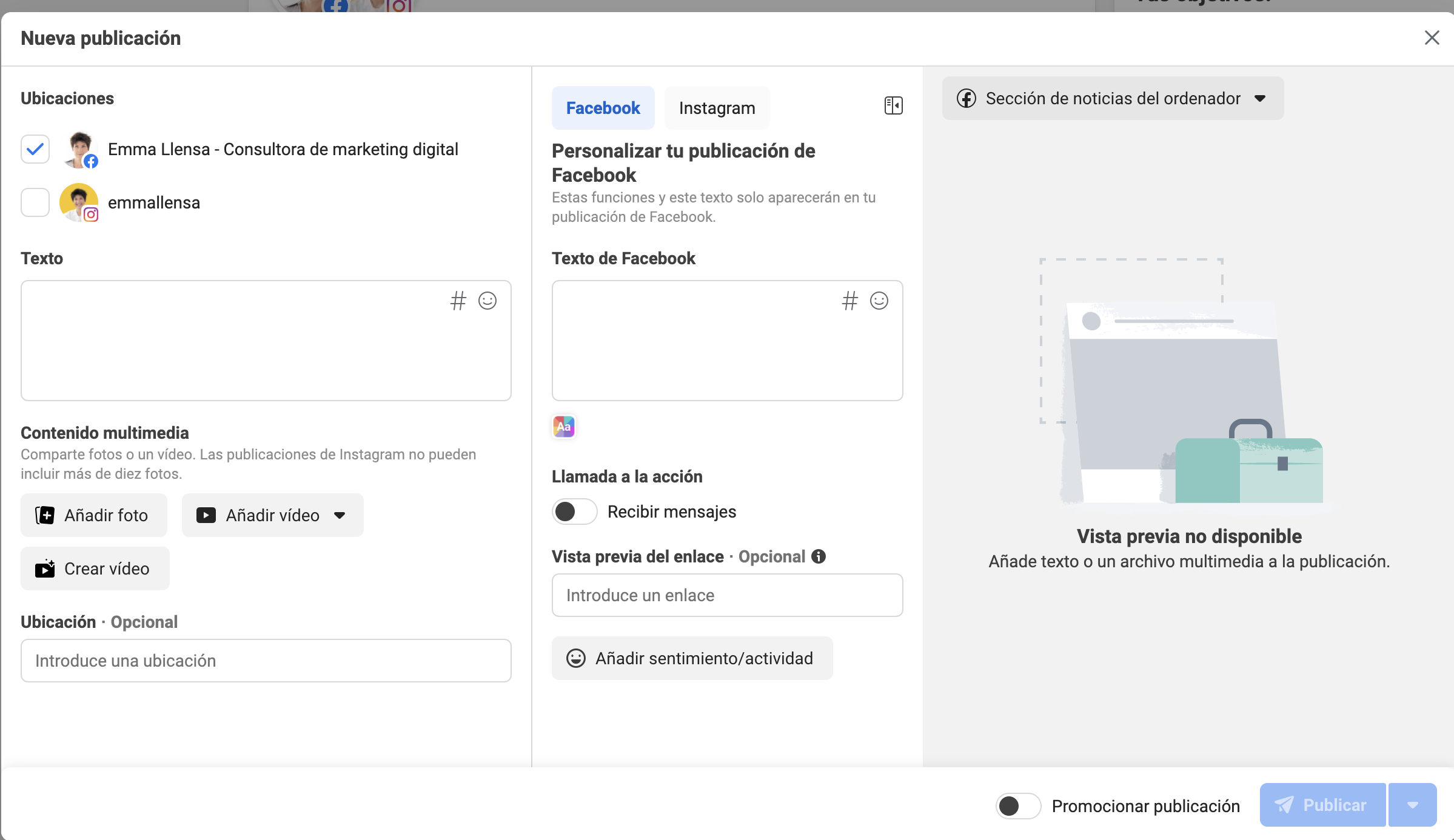Click the Introduce una ubicación field
This screenshot has width=1454, height=840.
(x=266, y=661)
